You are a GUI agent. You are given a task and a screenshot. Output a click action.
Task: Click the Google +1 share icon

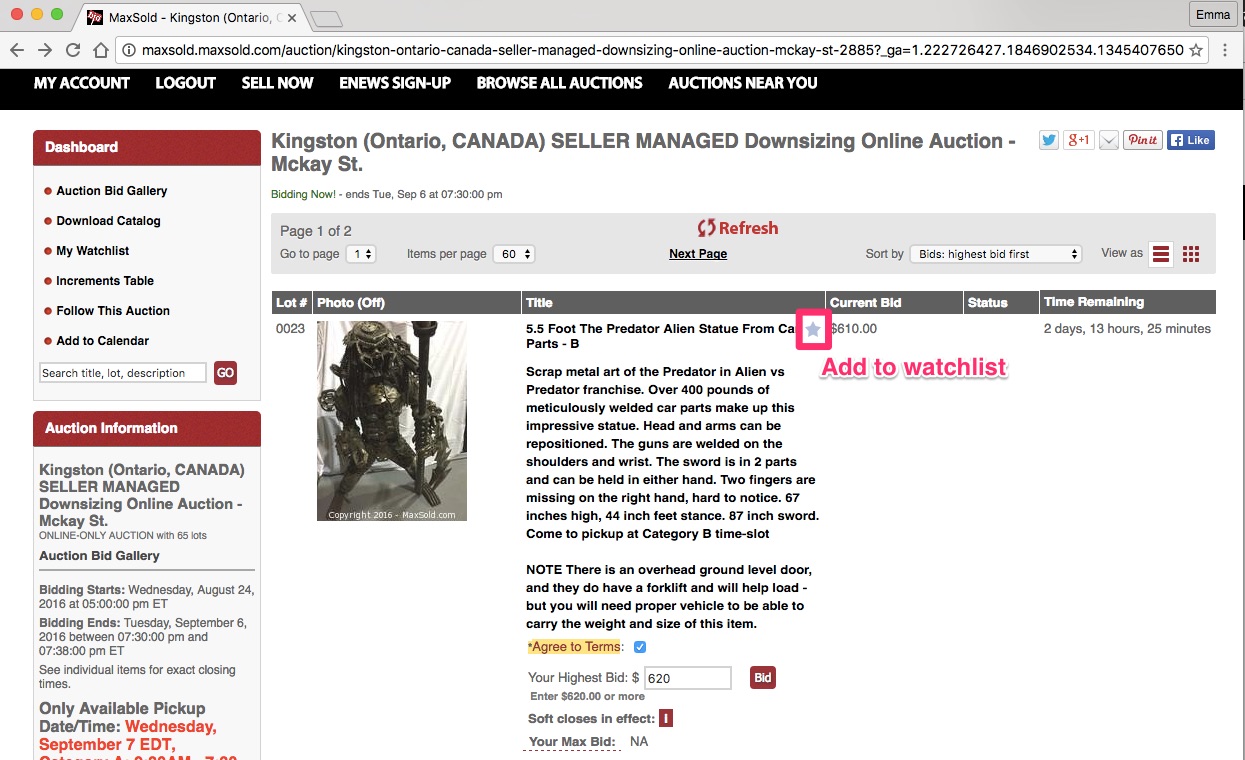(1078, 140)
